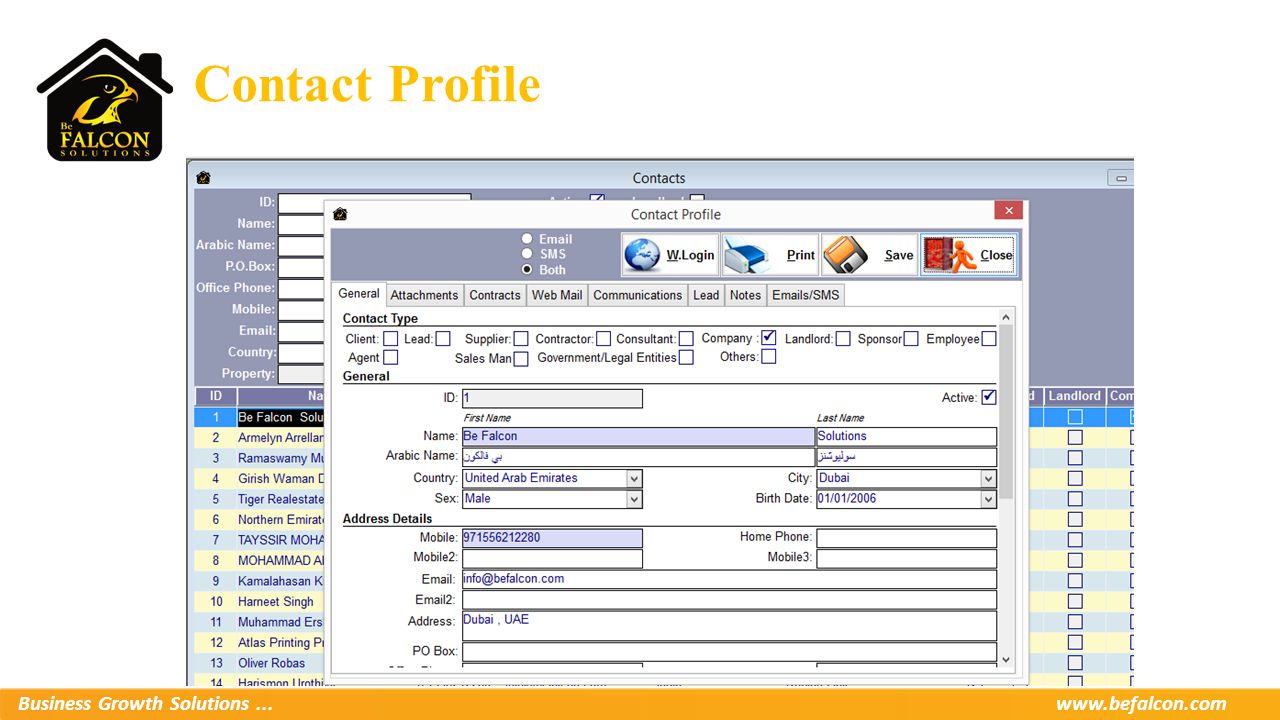
Task: Open web login with W.Login button
Action: 669,255
